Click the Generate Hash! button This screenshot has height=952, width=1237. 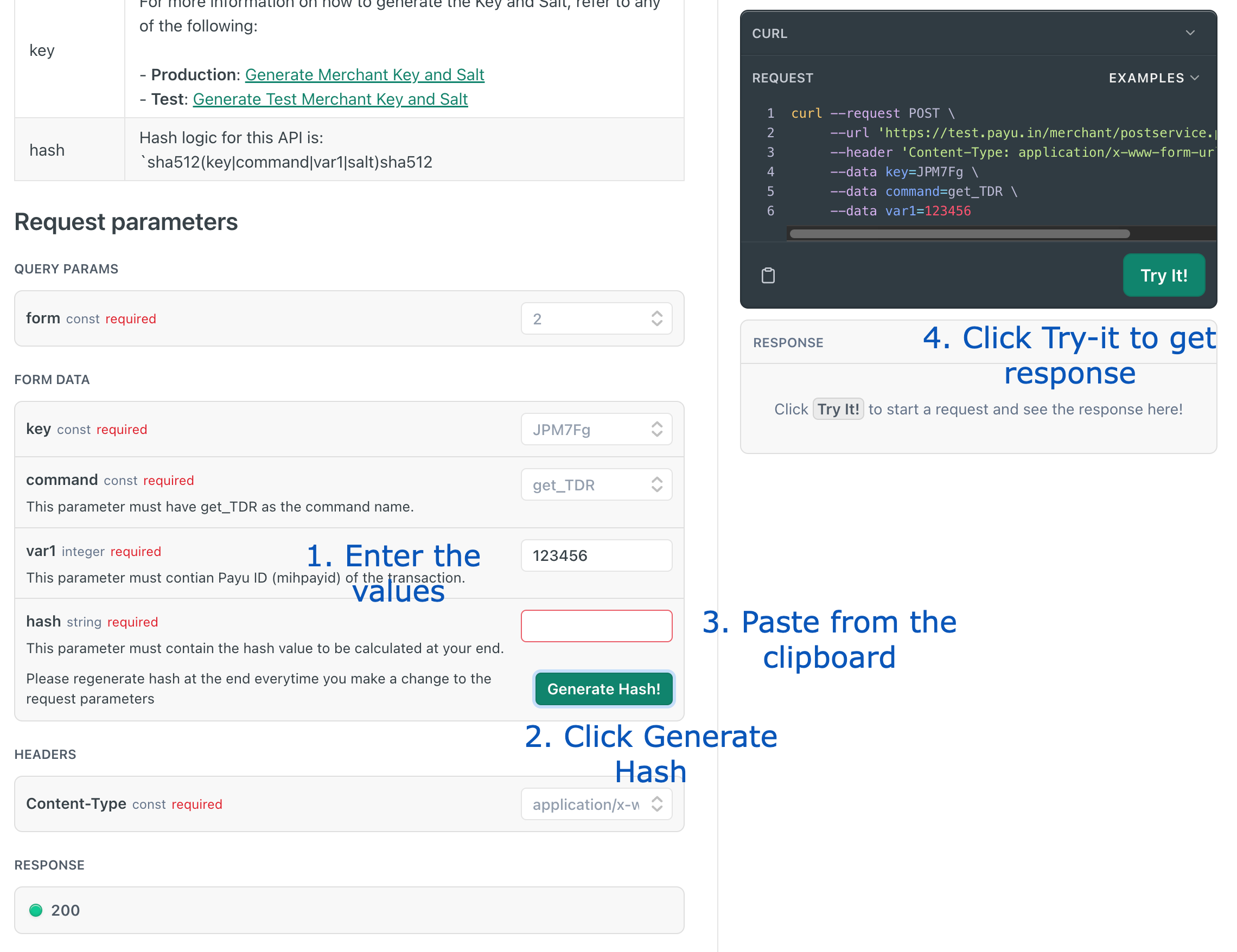pos(603,689)
